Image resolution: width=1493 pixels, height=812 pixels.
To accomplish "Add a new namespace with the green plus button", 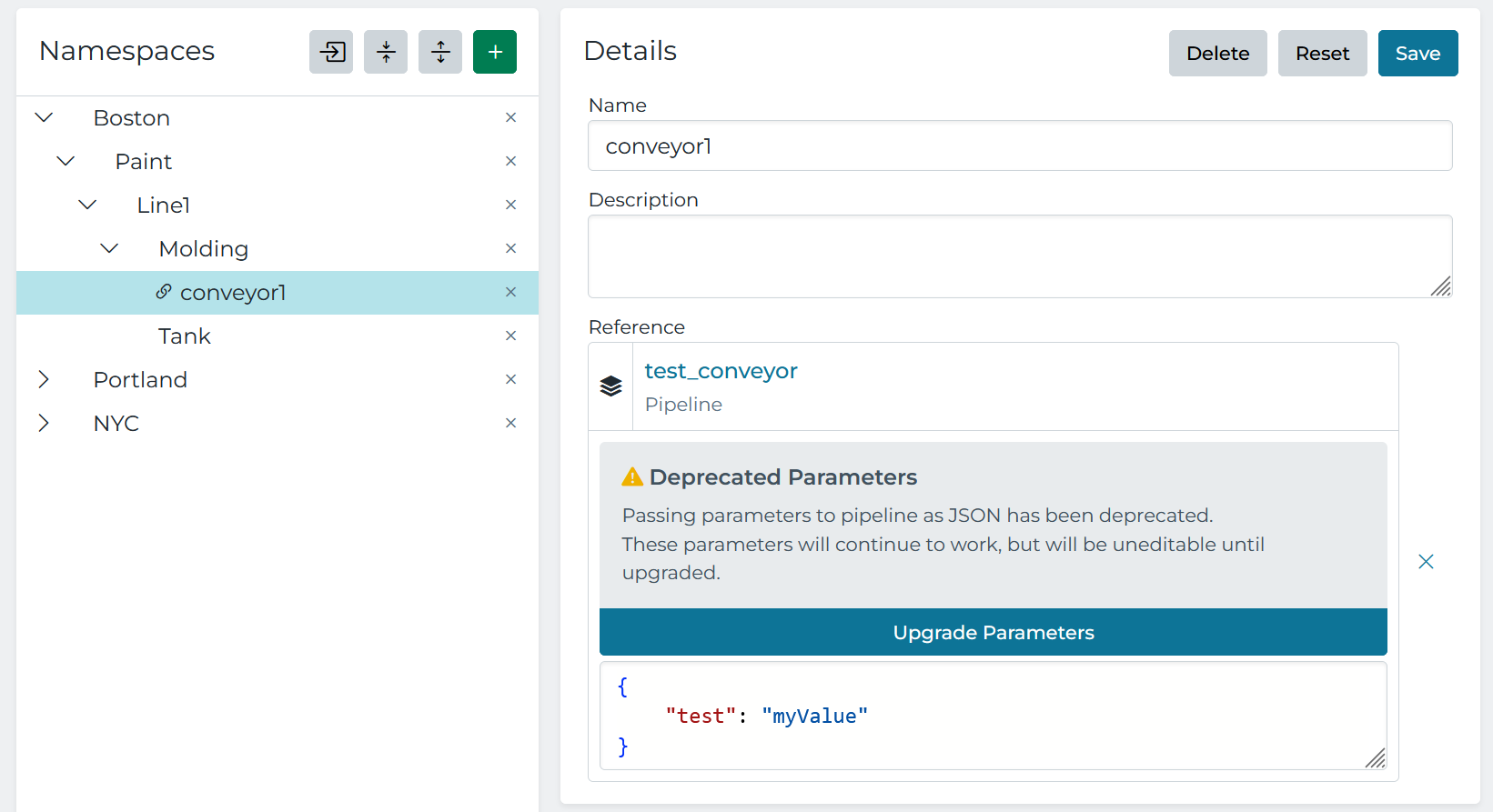I will [495, 52].
